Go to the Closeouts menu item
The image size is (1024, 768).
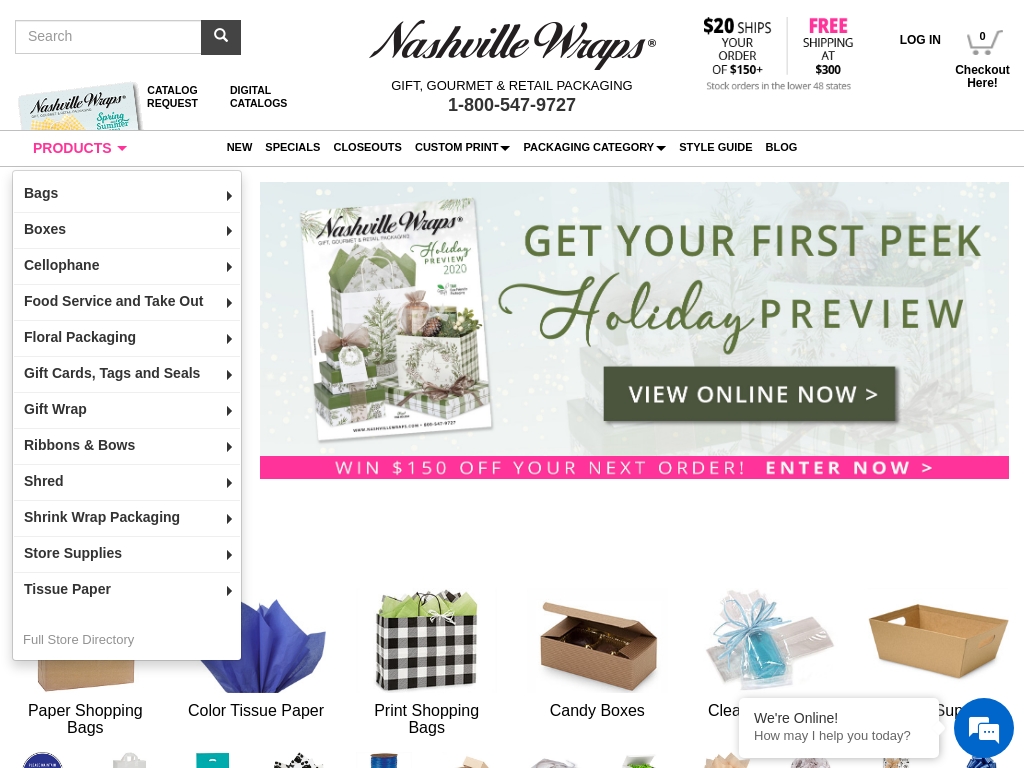(x=367, y=148)
